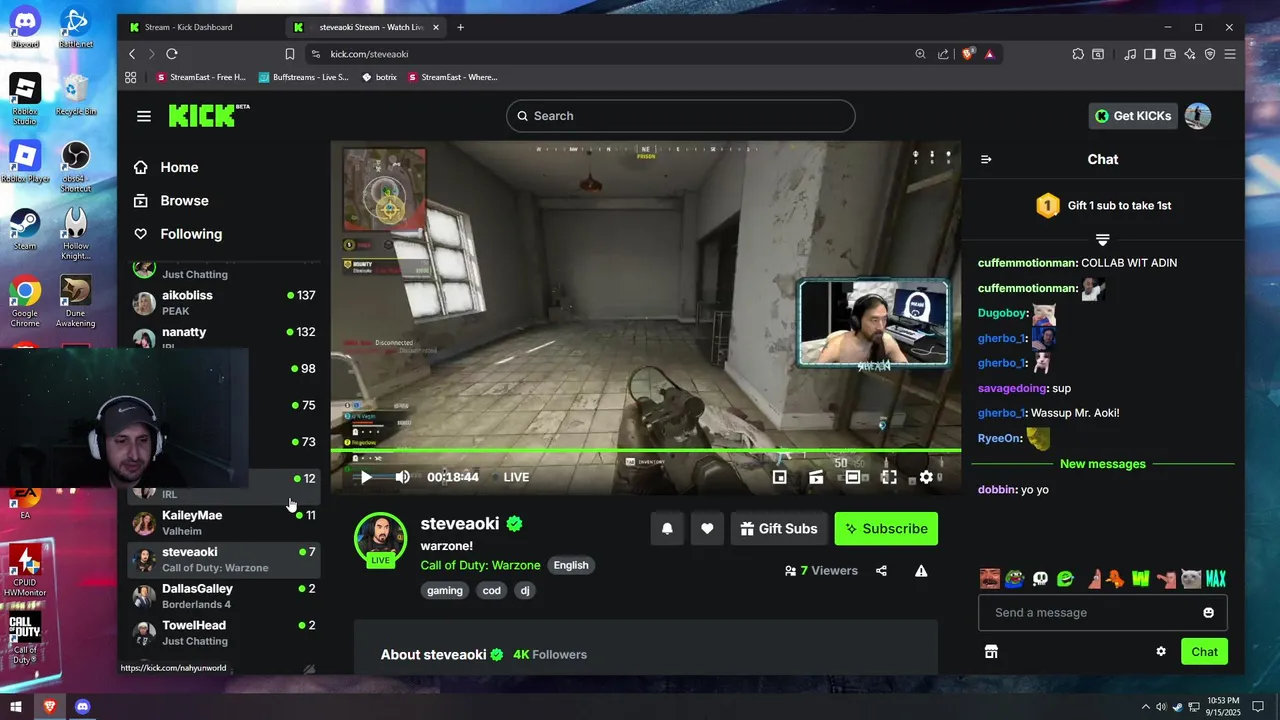Open the Kick hamburger sidebar menu
1280x720 pixels.
tap(144, 116)
